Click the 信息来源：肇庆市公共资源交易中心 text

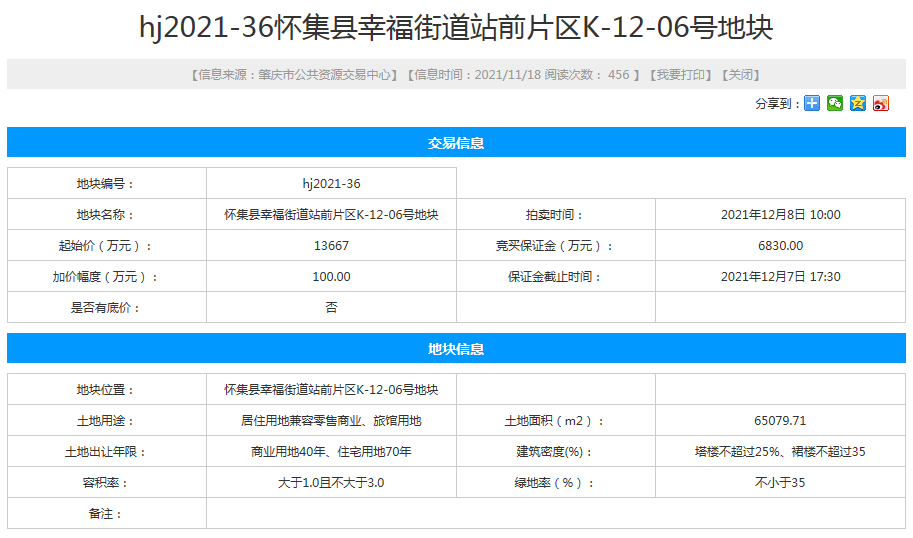tap(294, 75)
